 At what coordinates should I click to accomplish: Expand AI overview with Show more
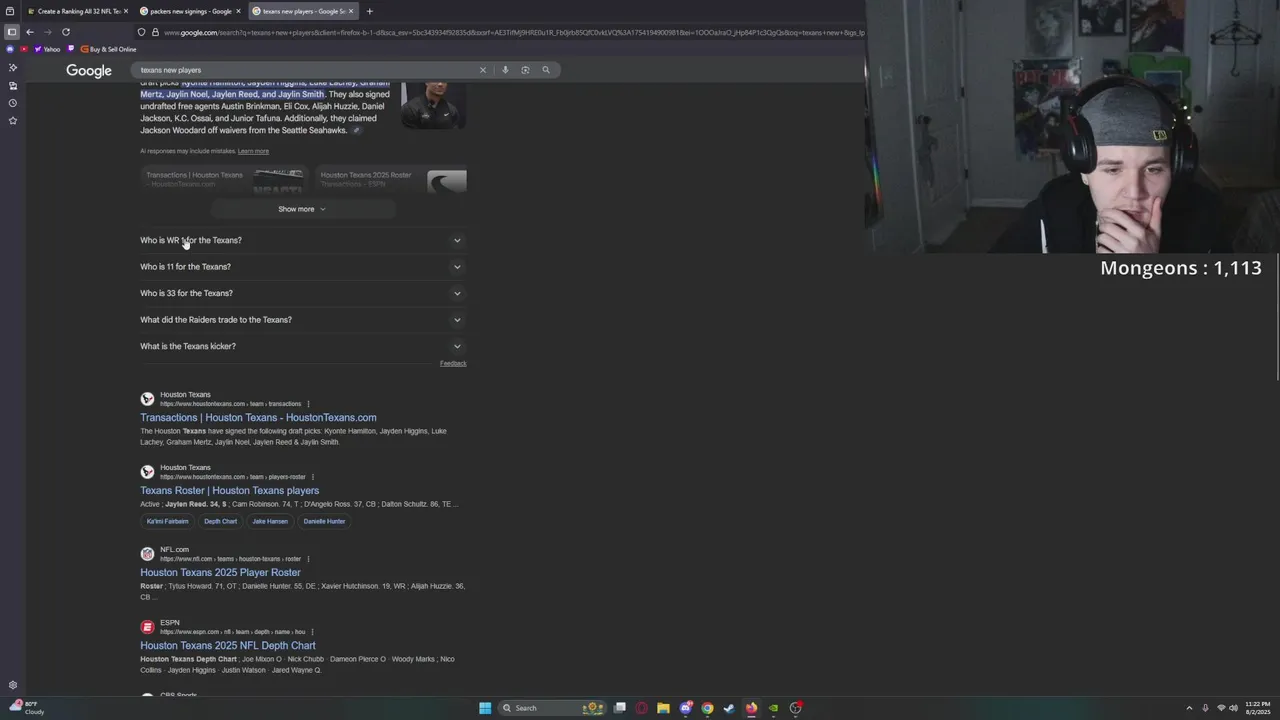coord(302,209)
